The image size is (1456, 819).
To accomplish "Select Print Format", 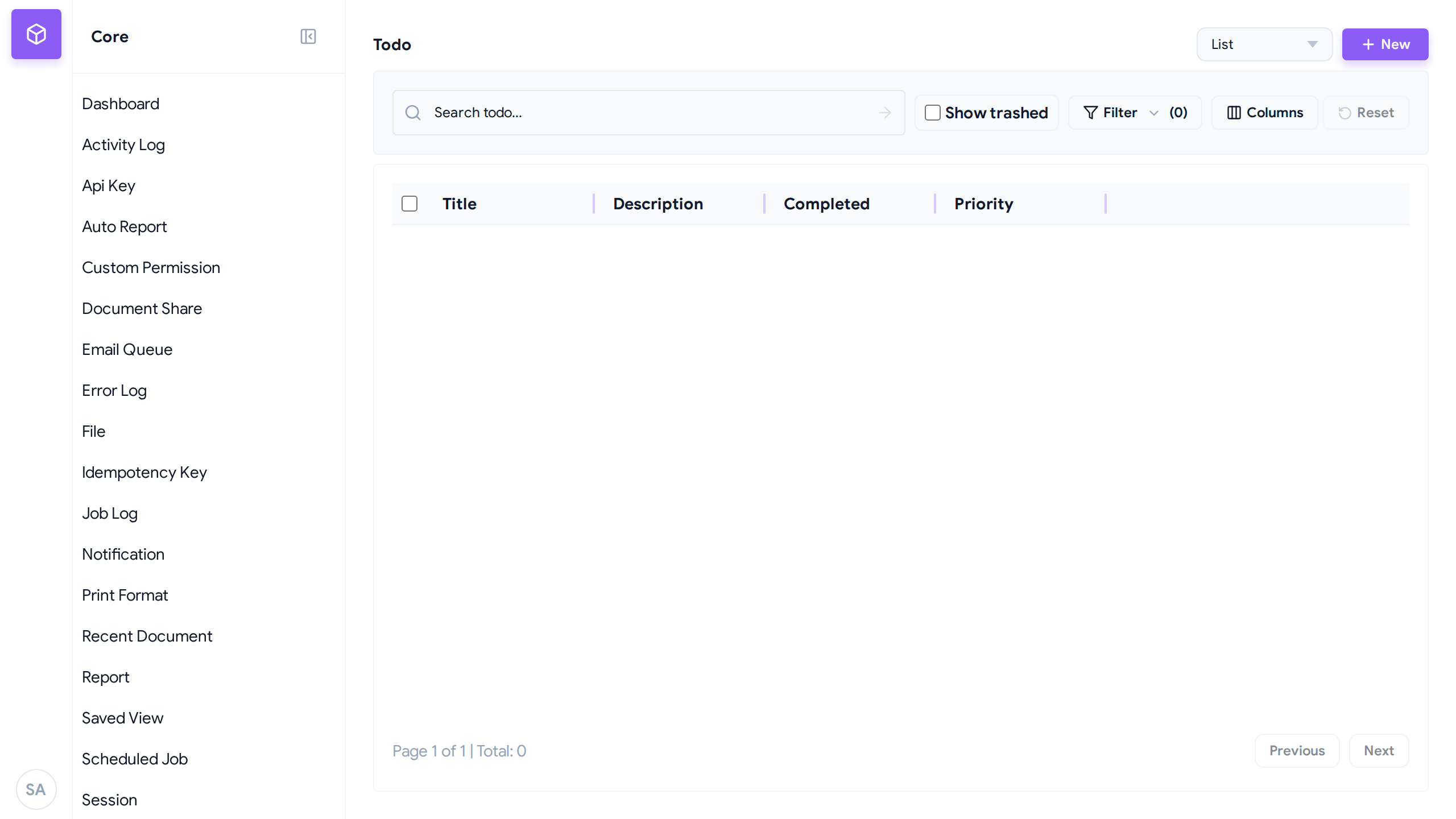I will 125,595.
